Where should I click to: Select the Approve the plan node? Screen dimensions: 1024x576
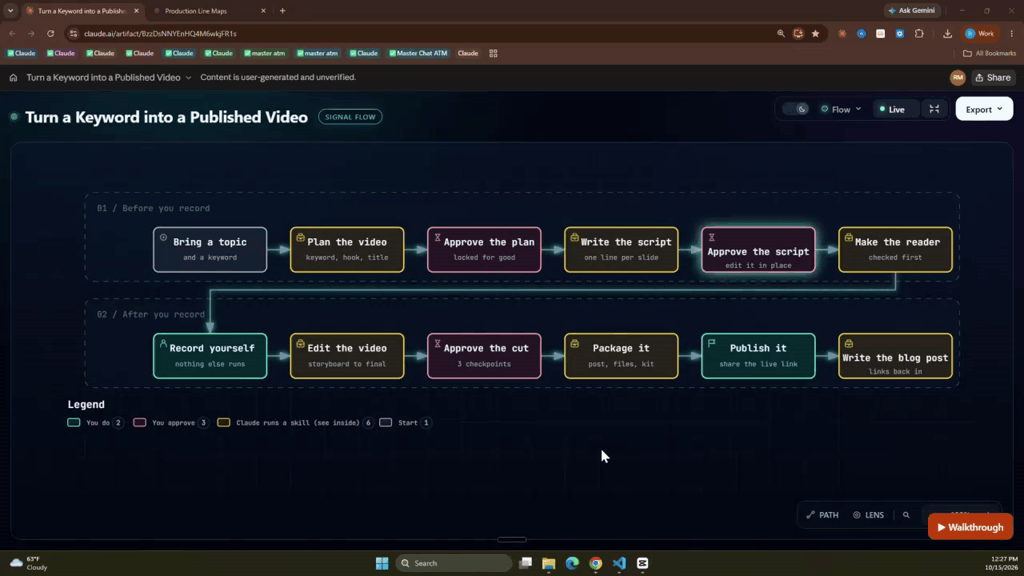484,249
